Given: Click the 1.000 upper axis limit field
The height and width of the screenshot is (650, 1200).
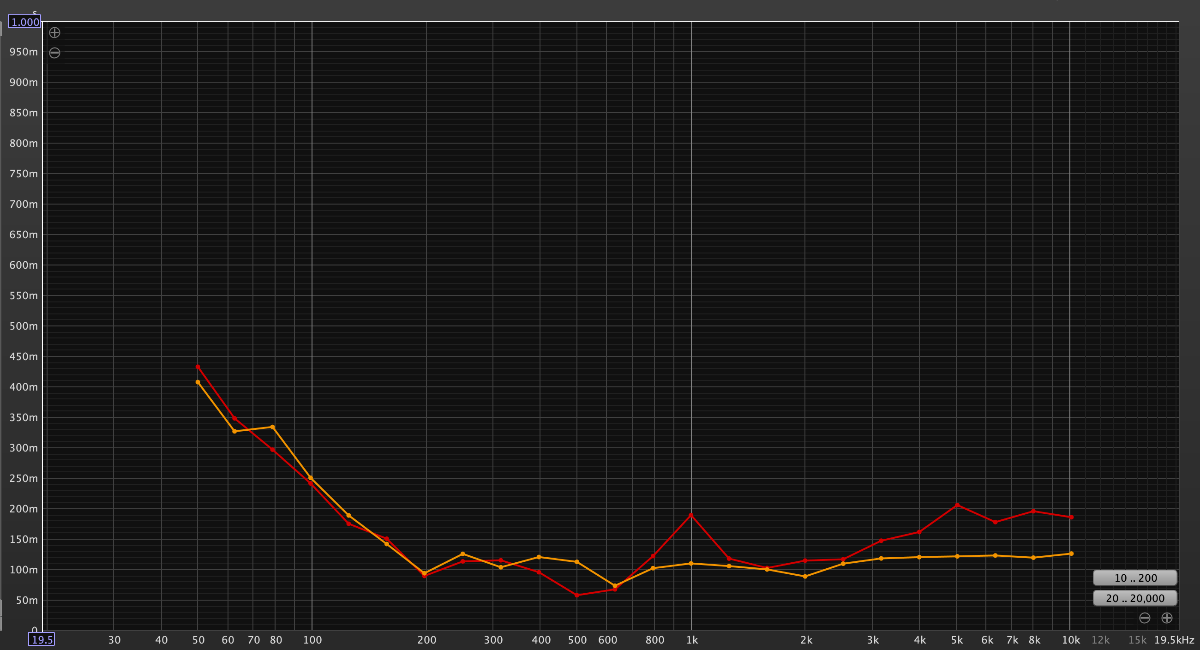Looking at the screenshot, I should [x=25, y=21].
